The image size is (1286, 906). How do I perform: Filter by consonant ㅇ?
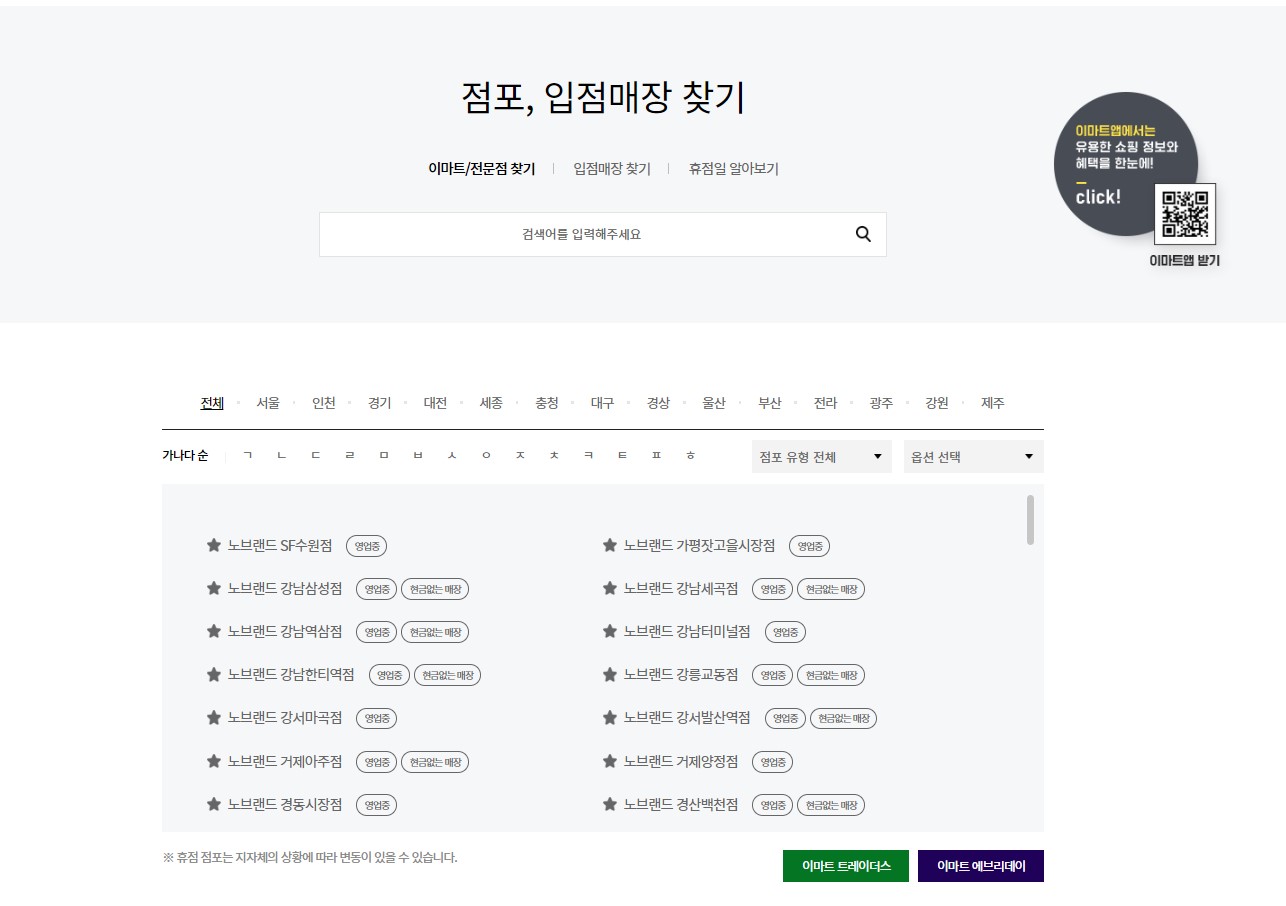(486, 456)
